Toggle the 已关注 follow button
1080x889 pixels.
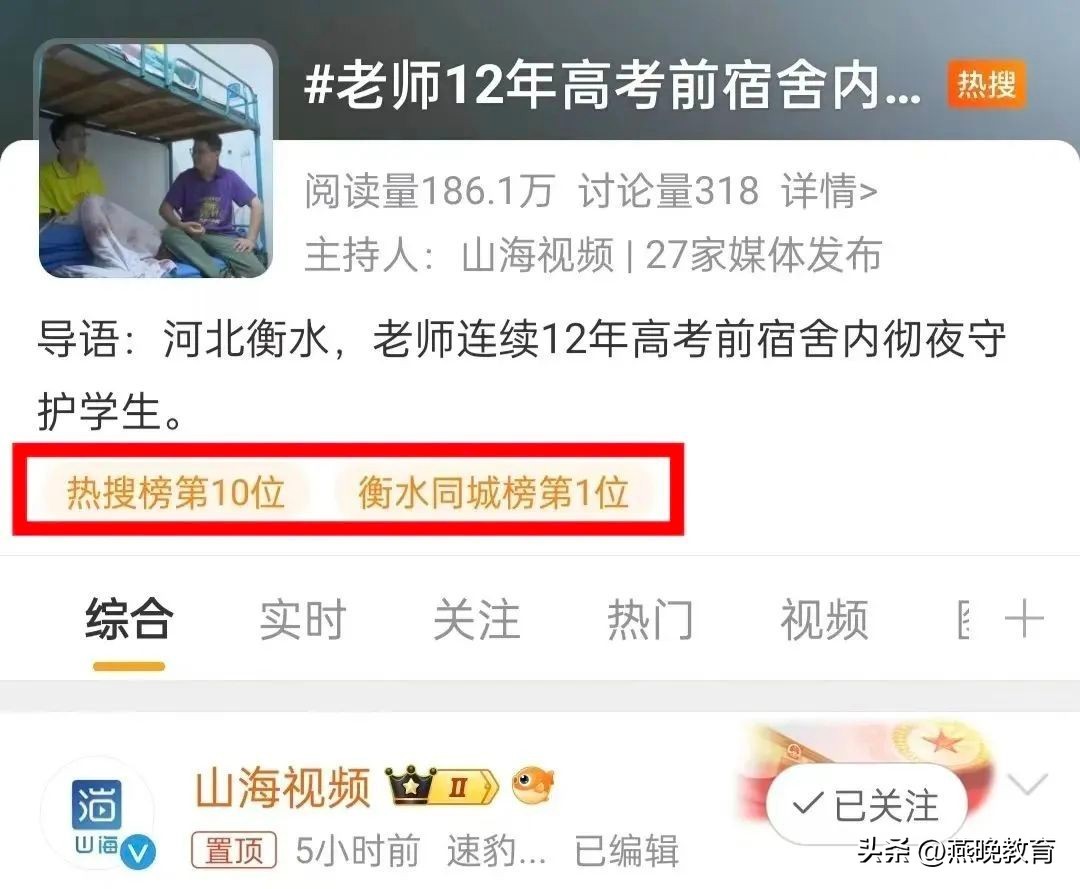point(866,804)
